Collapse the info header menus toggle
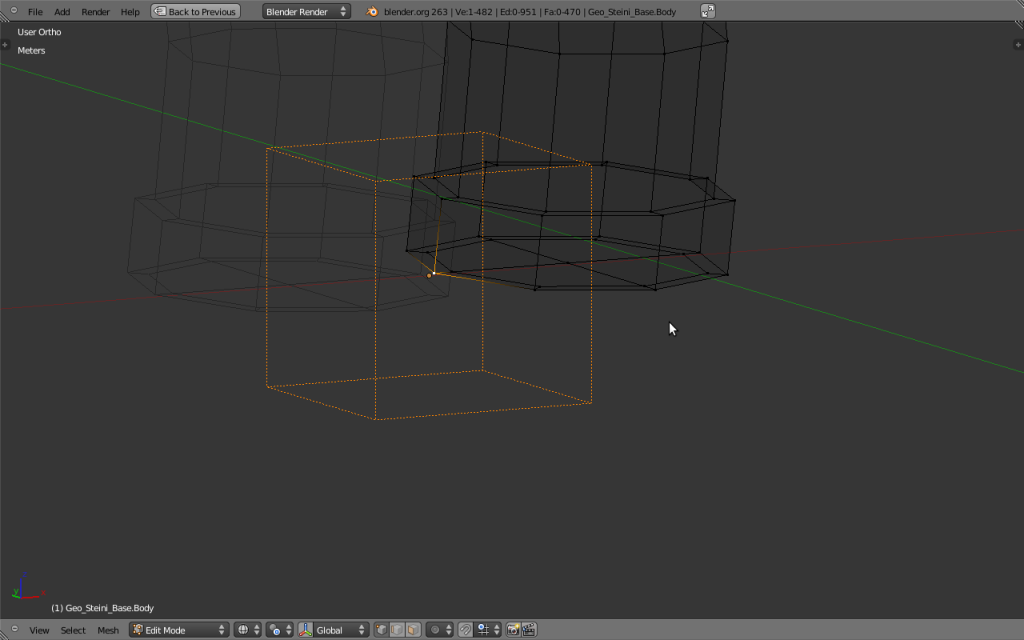The height and width of the screenshot is (640, 1024). (14, 10)
